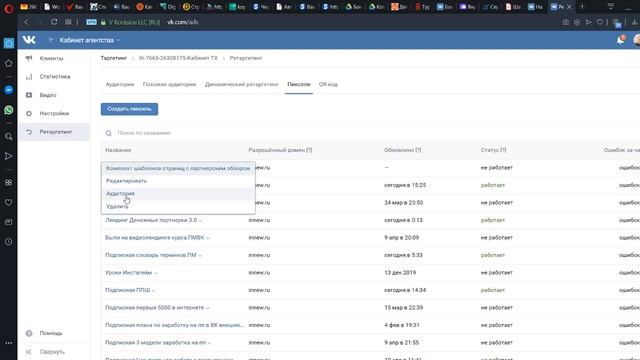
Task: Expand menu arrow for Подписная первые 5000 в интернете
Action: 208,309
